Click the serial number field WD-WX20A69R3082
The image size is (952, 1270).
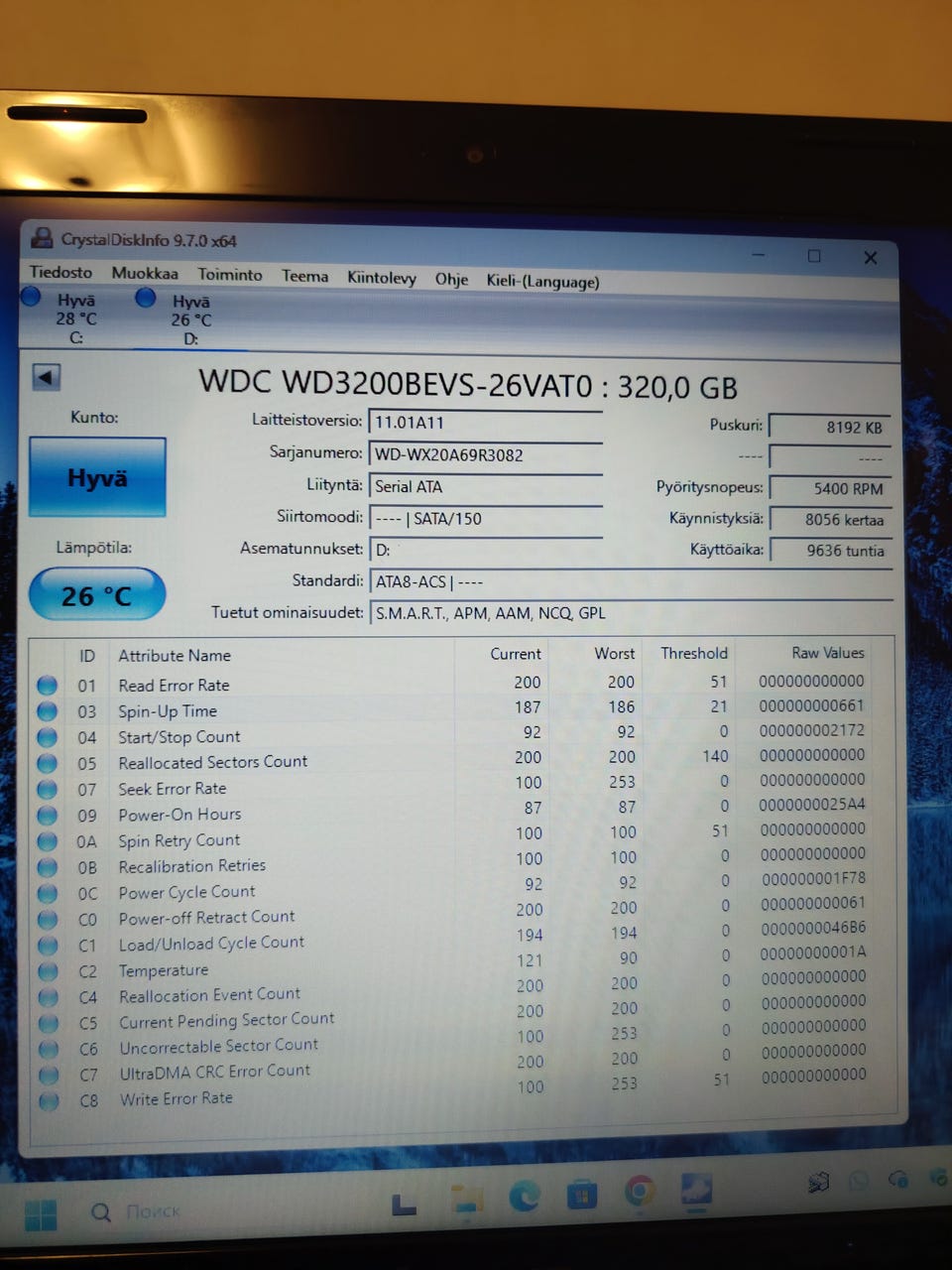pos(486,454)
